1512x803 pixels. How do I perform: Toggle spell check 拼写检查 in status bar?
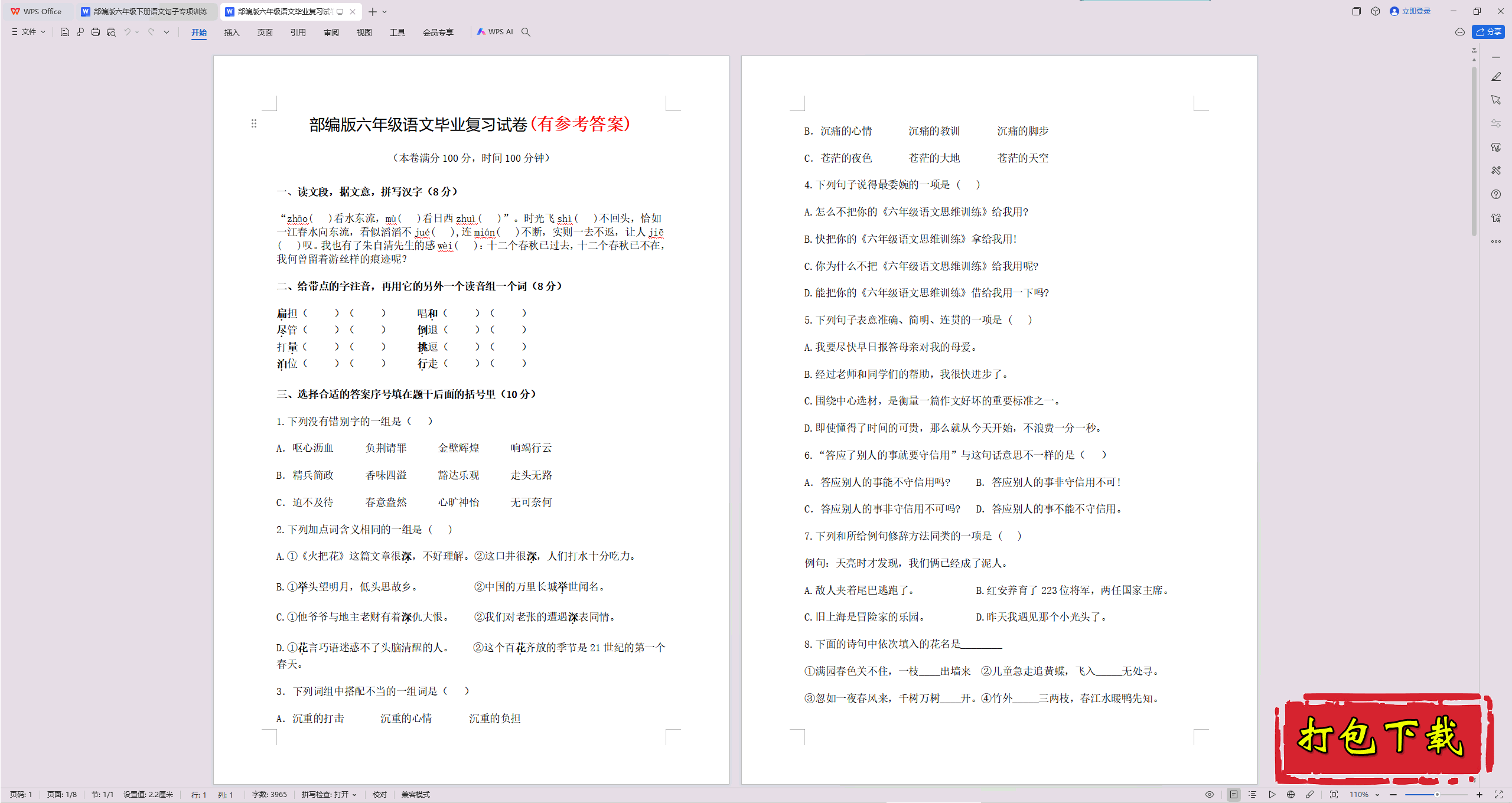(x=328, y=795)
